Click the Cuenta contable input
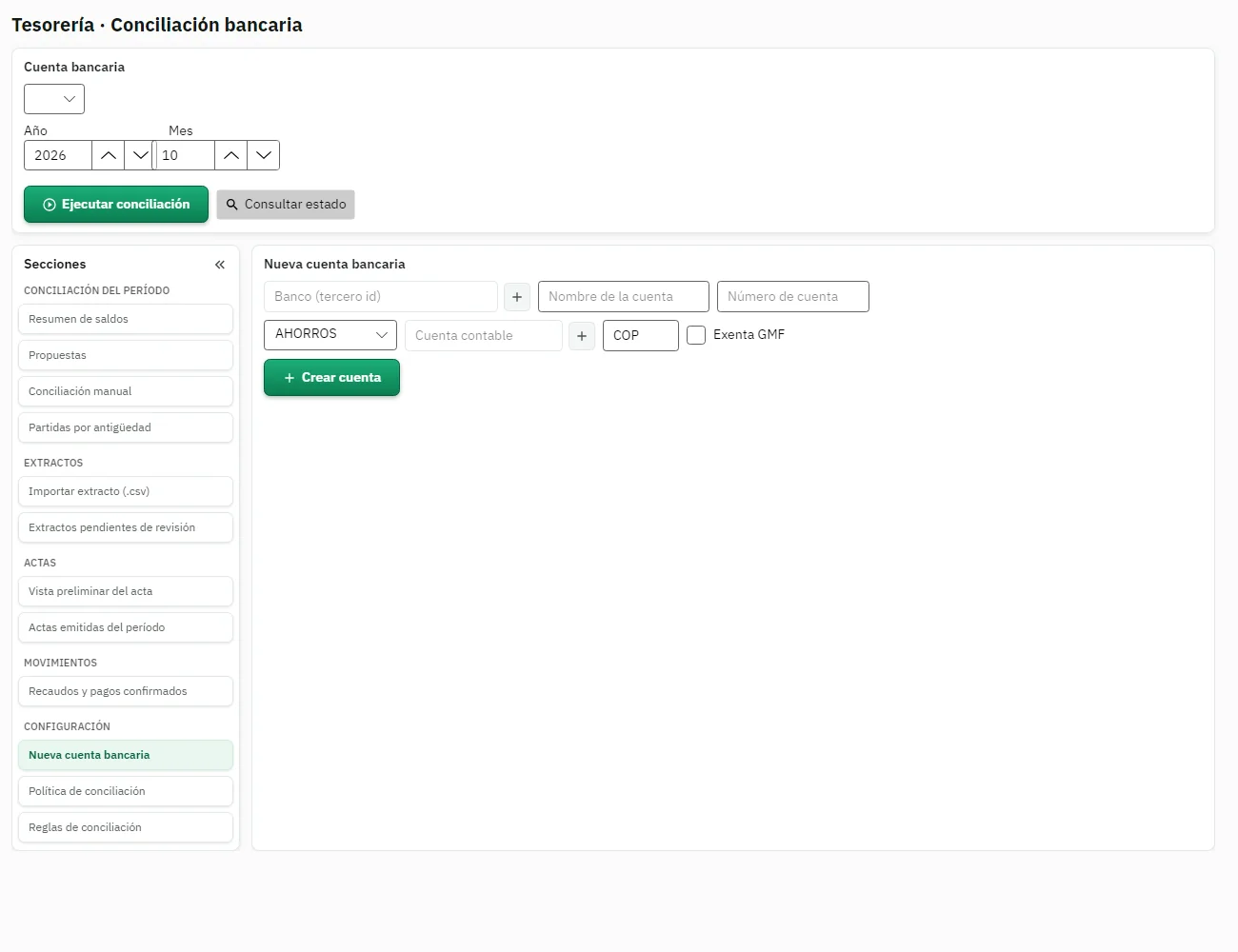Viewport: 1238px width, 952px height. [484, 336]
